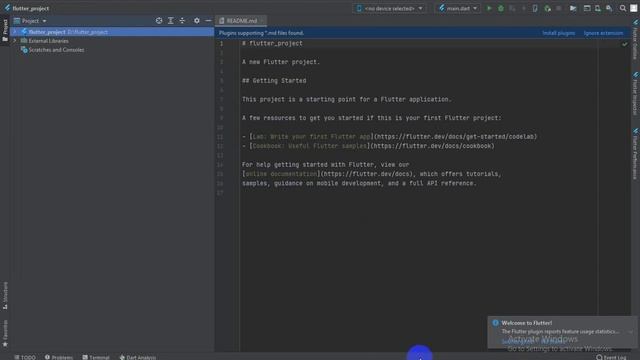Open the Structure side tool window
This screenshot has width=640, height=360.
5,295
